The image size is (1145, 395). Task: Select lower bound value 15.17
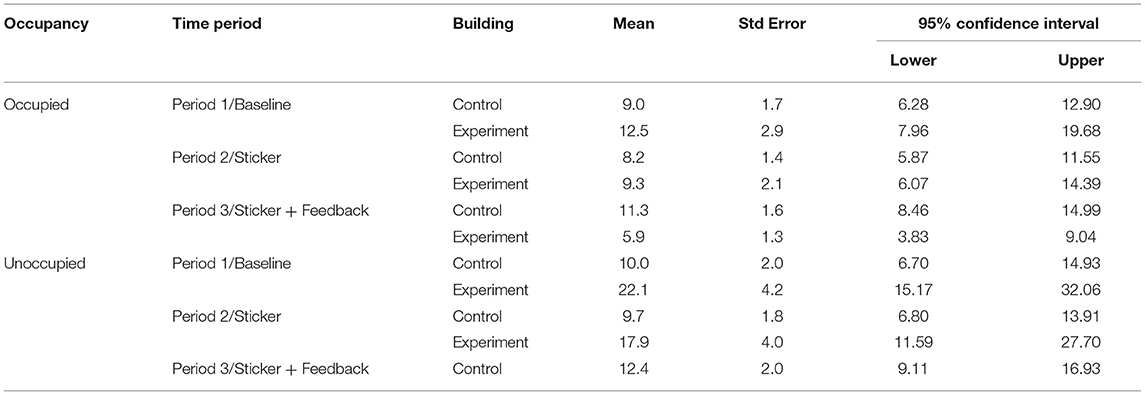pyautogui.click(x=913, y=290)
